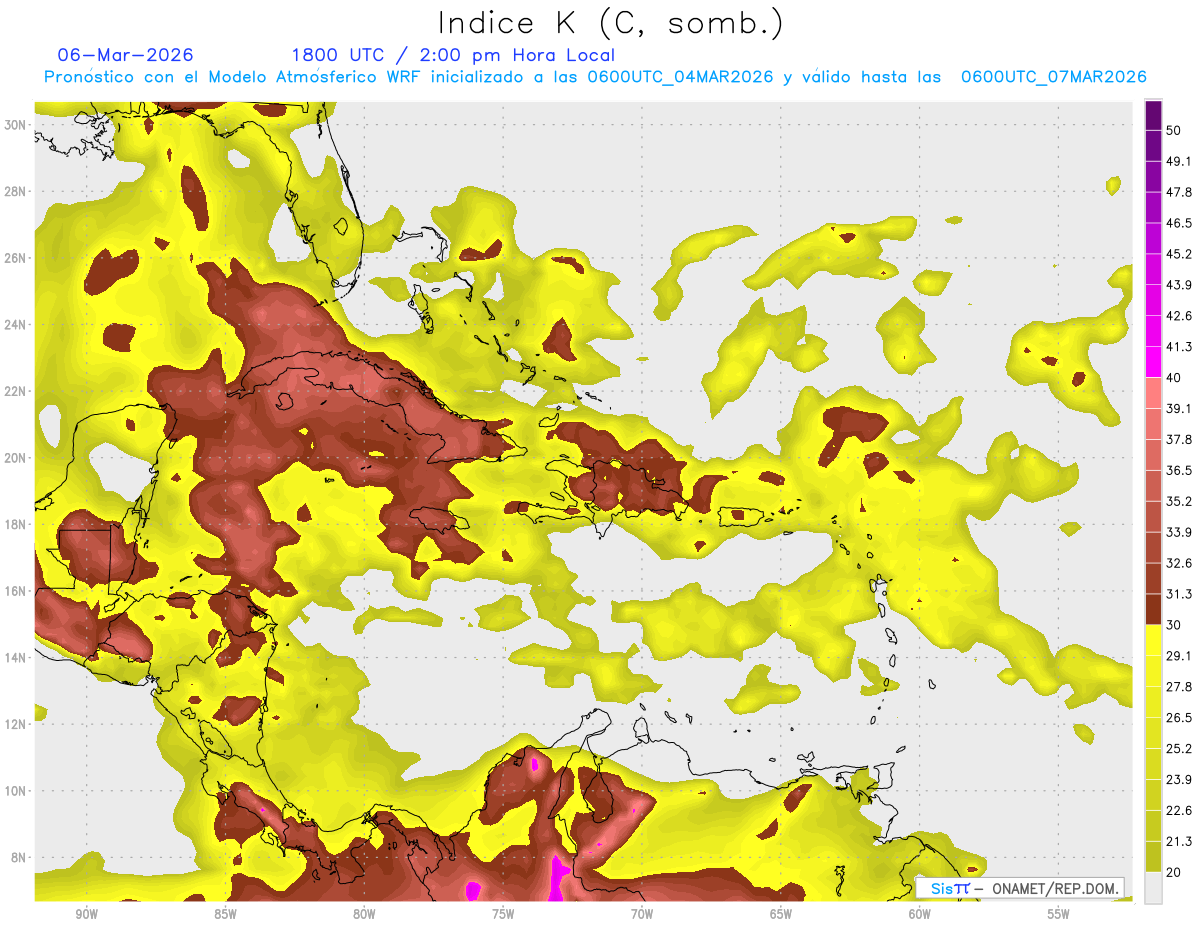
Task: Click the colorbar value '33.9'
Action: 1179,532
